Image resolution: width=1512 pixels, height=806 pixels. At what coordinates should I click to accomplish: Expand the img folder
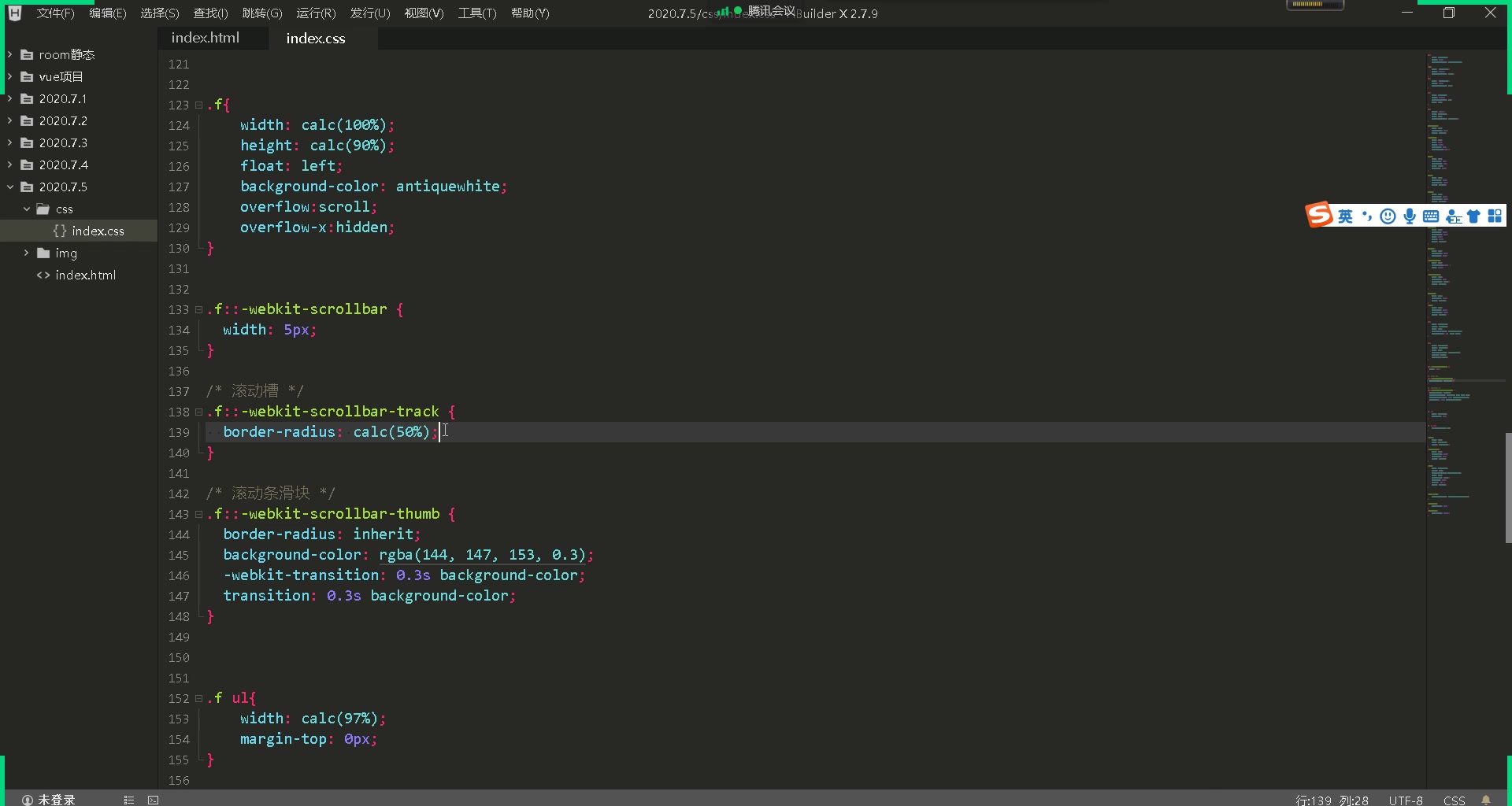[x=26, y=253]
